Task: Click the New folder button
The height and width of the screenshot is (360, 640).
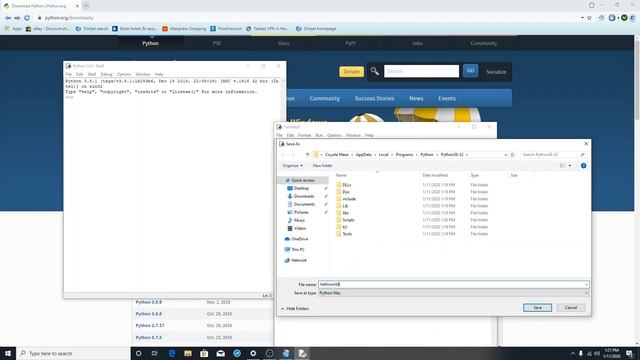Action: (x=322, y=166)
